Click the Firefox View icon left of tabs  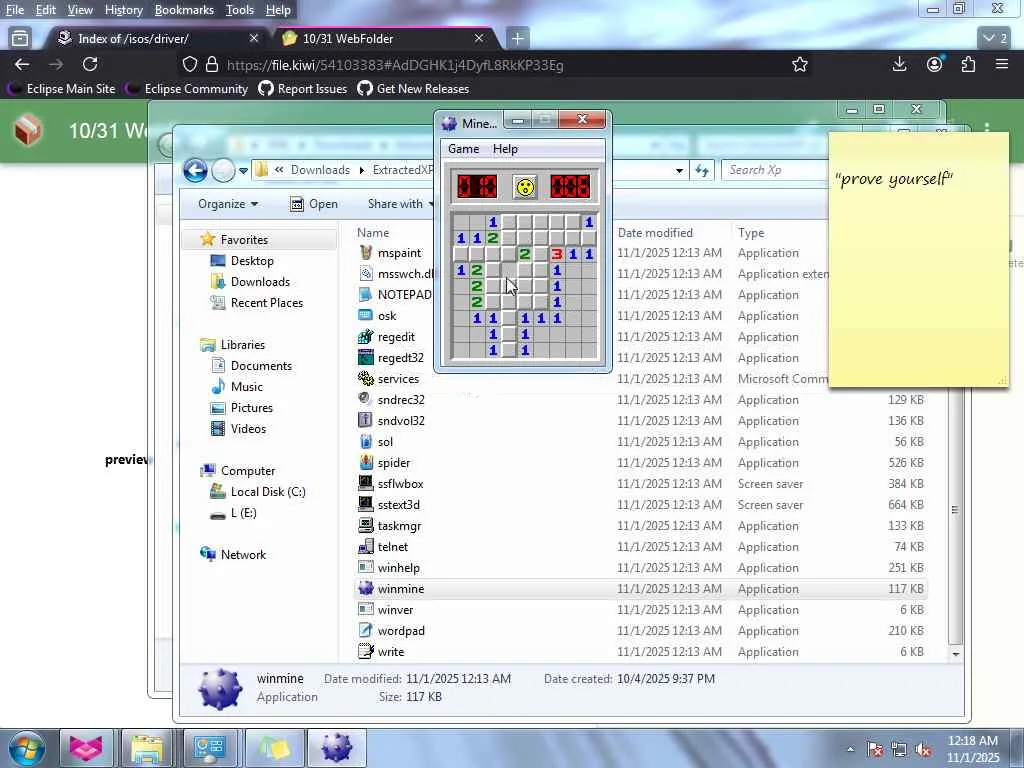coord(20,39)
